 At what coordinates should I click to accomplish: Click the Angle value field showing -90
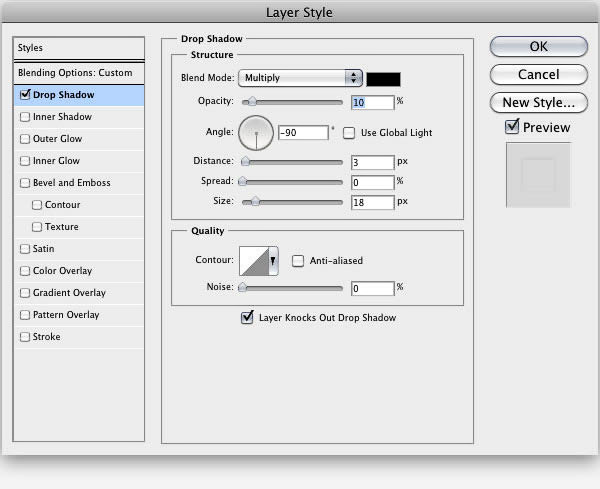pos(303,133)
